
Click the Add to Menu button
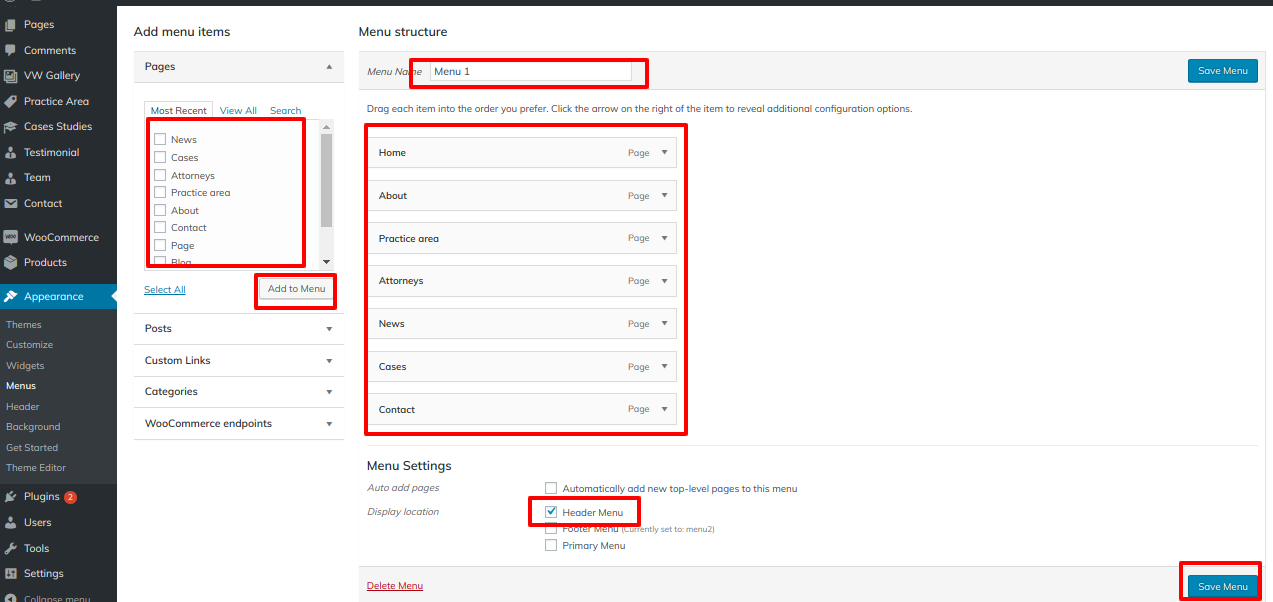tap(296, 289)
